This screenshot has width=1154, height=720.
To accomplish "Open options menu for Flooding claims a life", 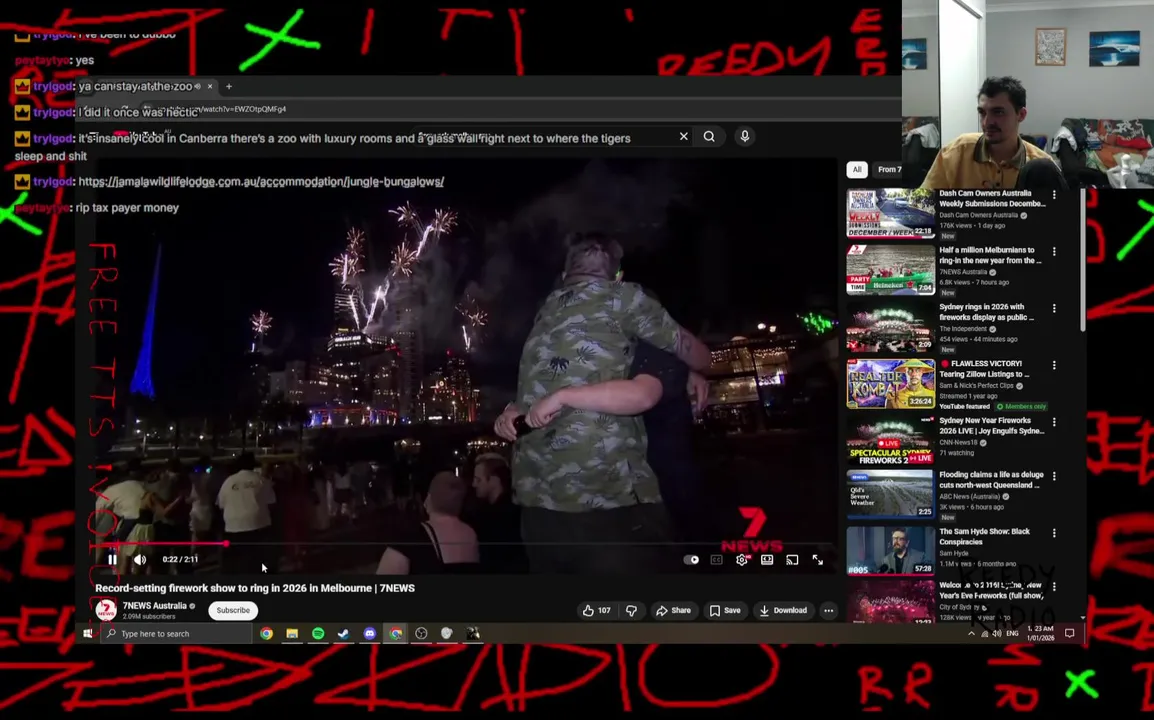I will pos(1054,476).
